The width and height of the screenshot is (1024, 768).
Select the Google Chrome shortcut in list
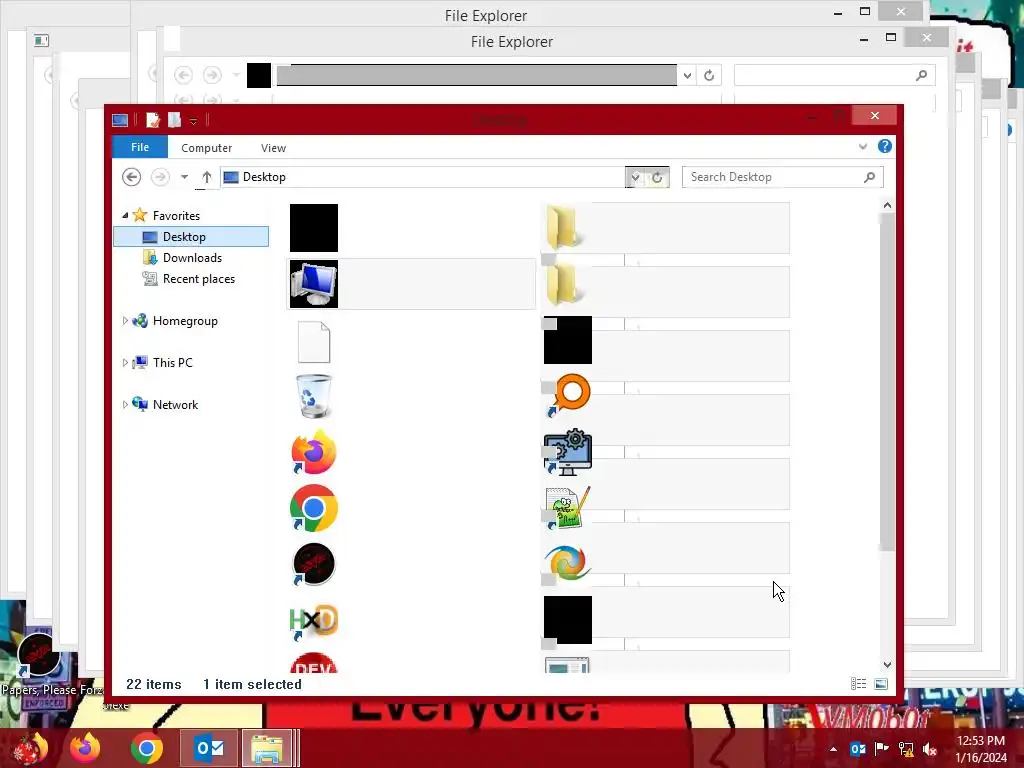tap(314, 508)
